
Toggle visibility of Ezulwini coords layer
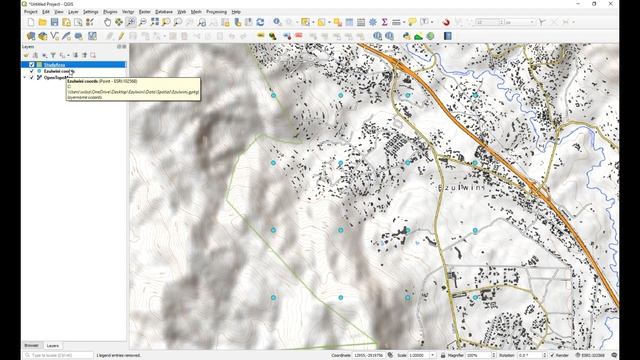pos(31,71)
